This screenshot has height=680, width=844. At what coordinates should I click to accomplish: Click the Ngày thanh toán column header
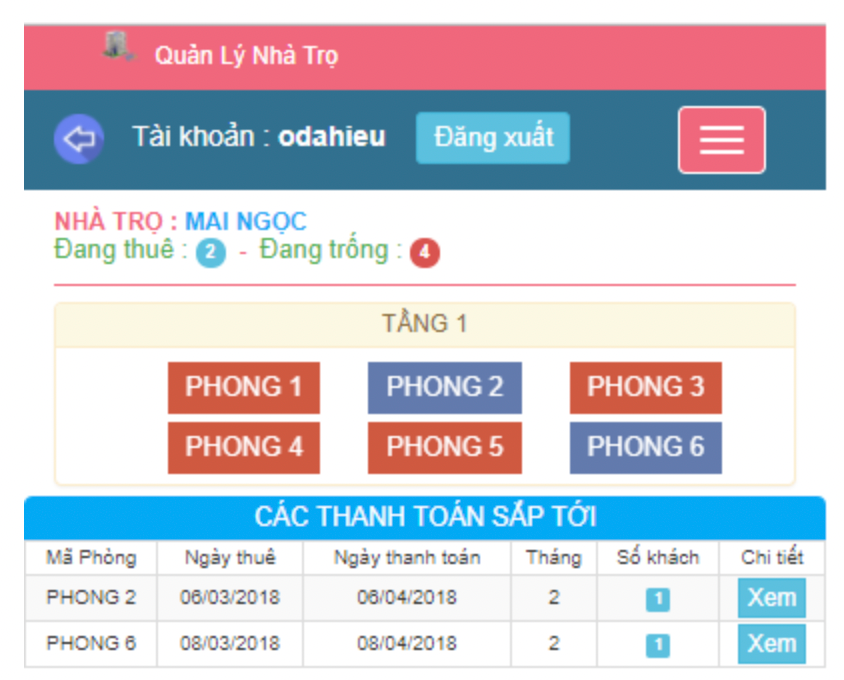tap(407, 557)
